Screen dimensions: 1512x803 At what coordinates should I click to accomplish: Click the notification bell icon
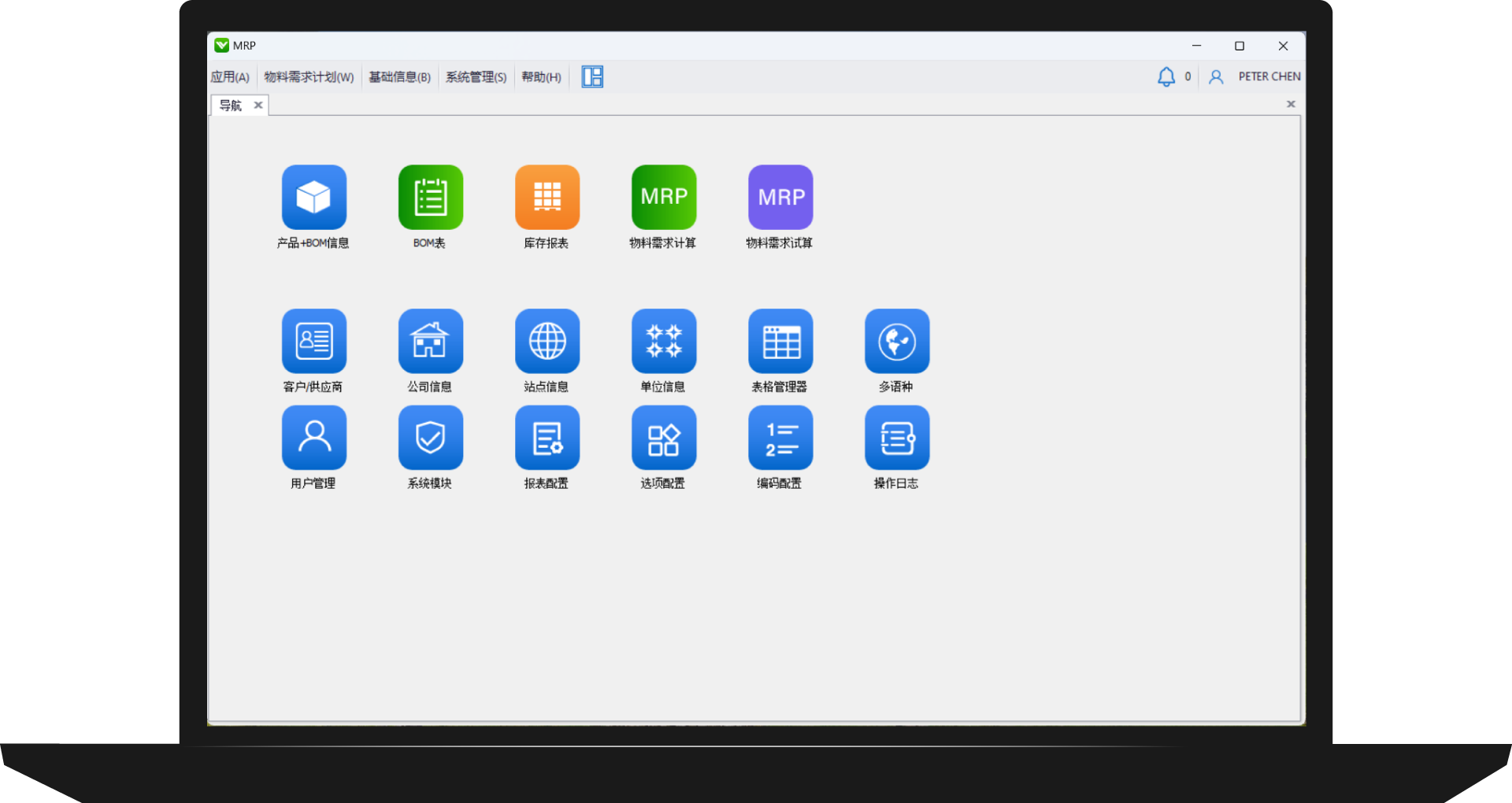1165,76
